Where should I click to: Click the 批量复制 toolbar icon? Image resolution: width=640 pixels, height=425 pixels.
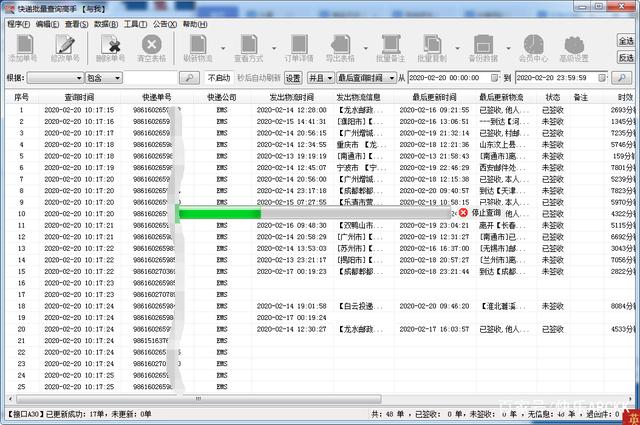[432, 48]
